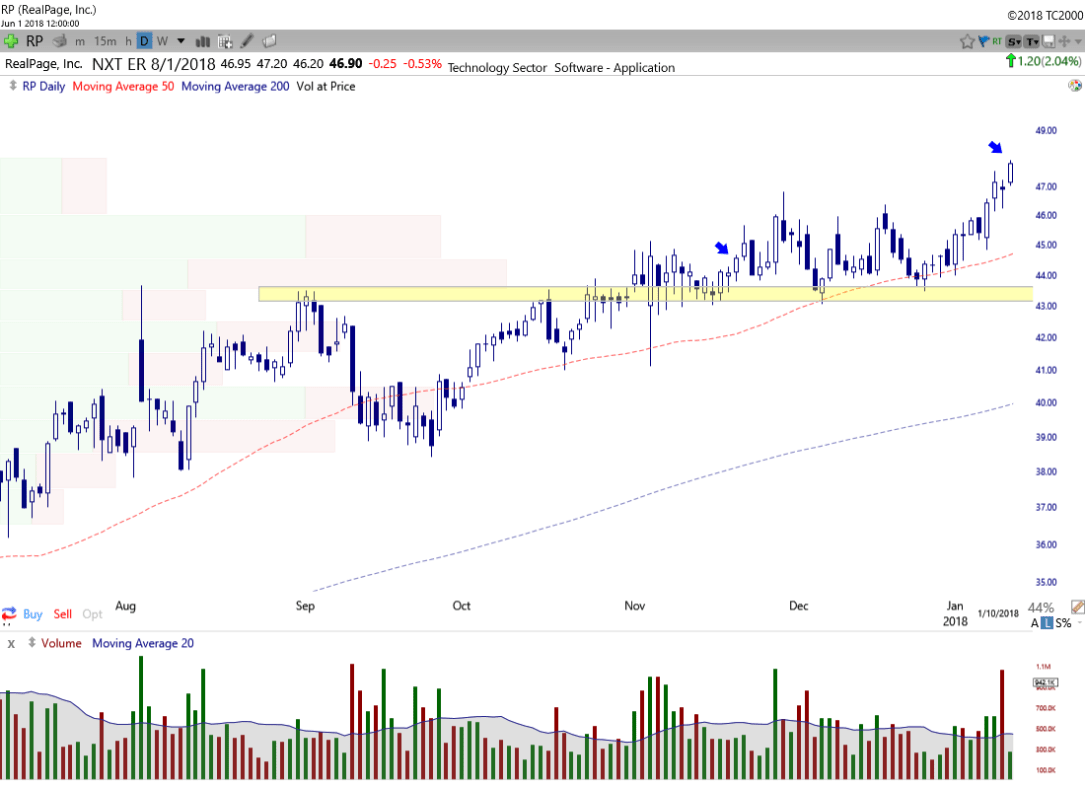This screenshot has width=1085, height=789.
Task: Click the star favorite icon
Action: 967,41
